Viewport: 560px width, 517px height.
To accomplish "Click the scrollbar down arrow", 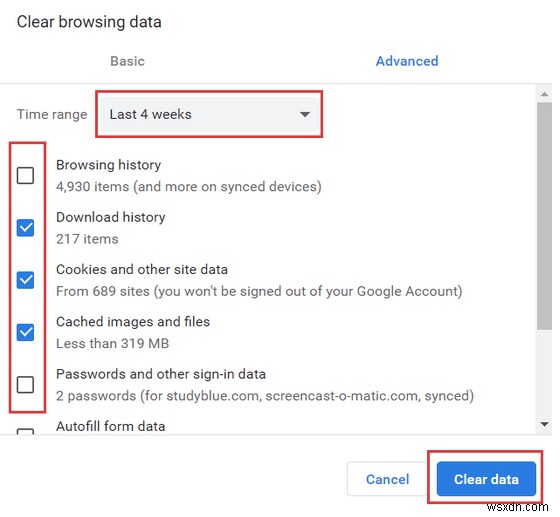I will tap(545, 424).
